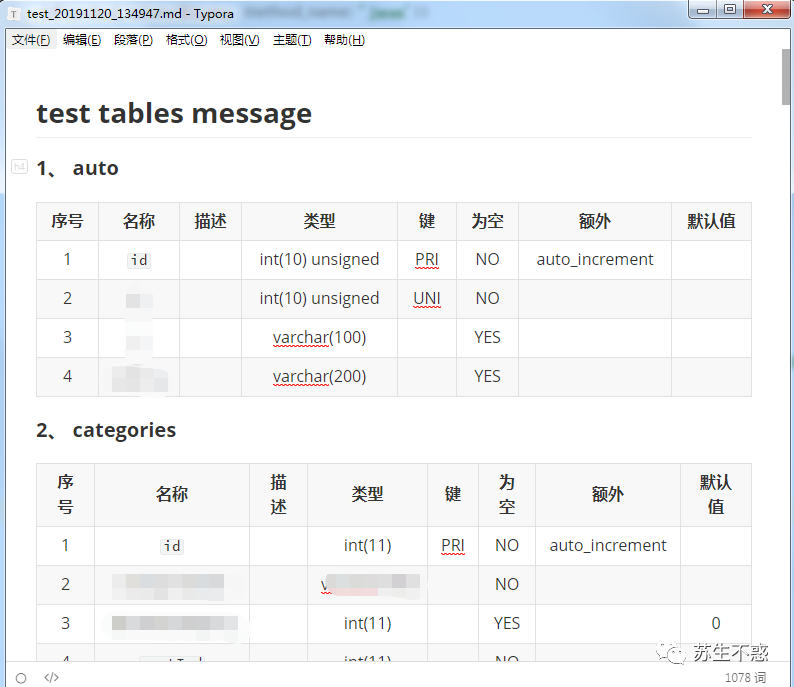Click NO cell in the UNI row

point(487,299)
